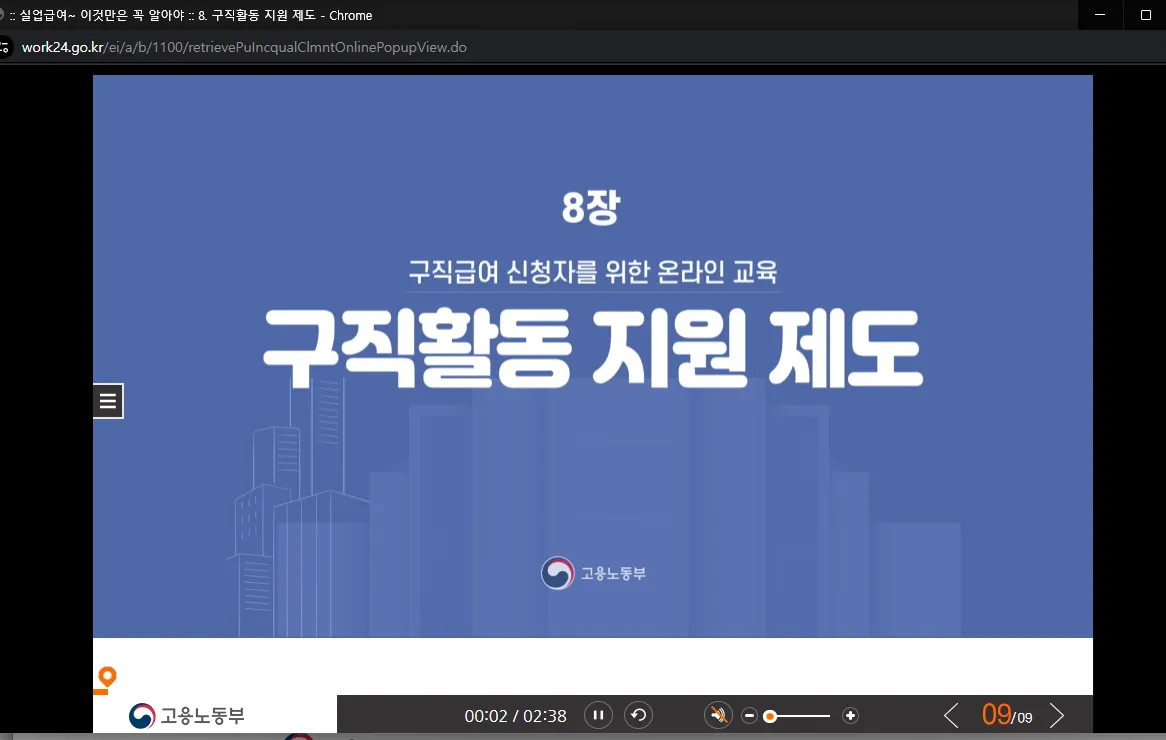Click the orange progress marker pin
Viewport: 1166px width, 740px height.
click(106, 679)
